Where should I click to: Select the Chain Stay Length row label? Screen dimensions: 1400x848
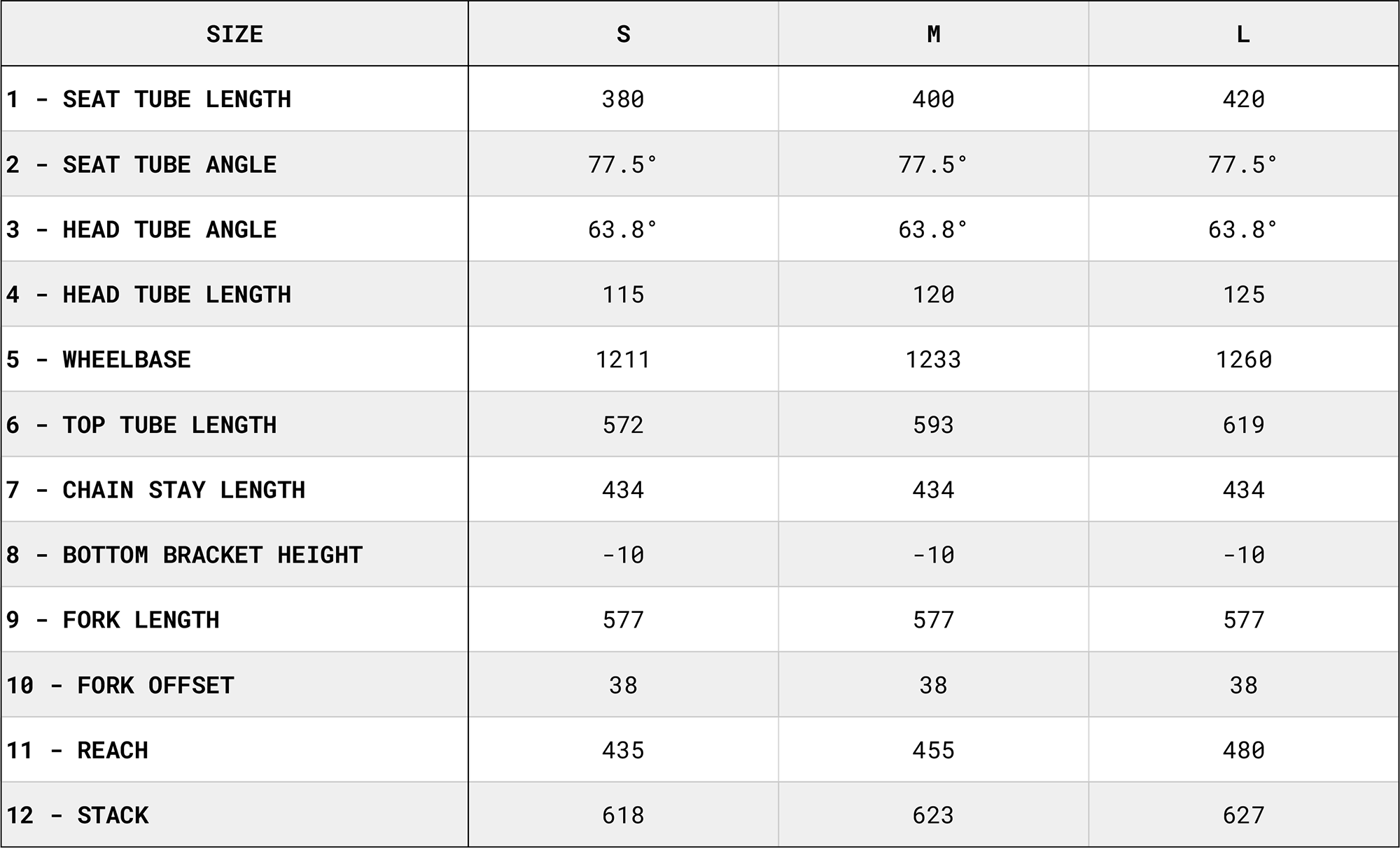coord(156,490)
